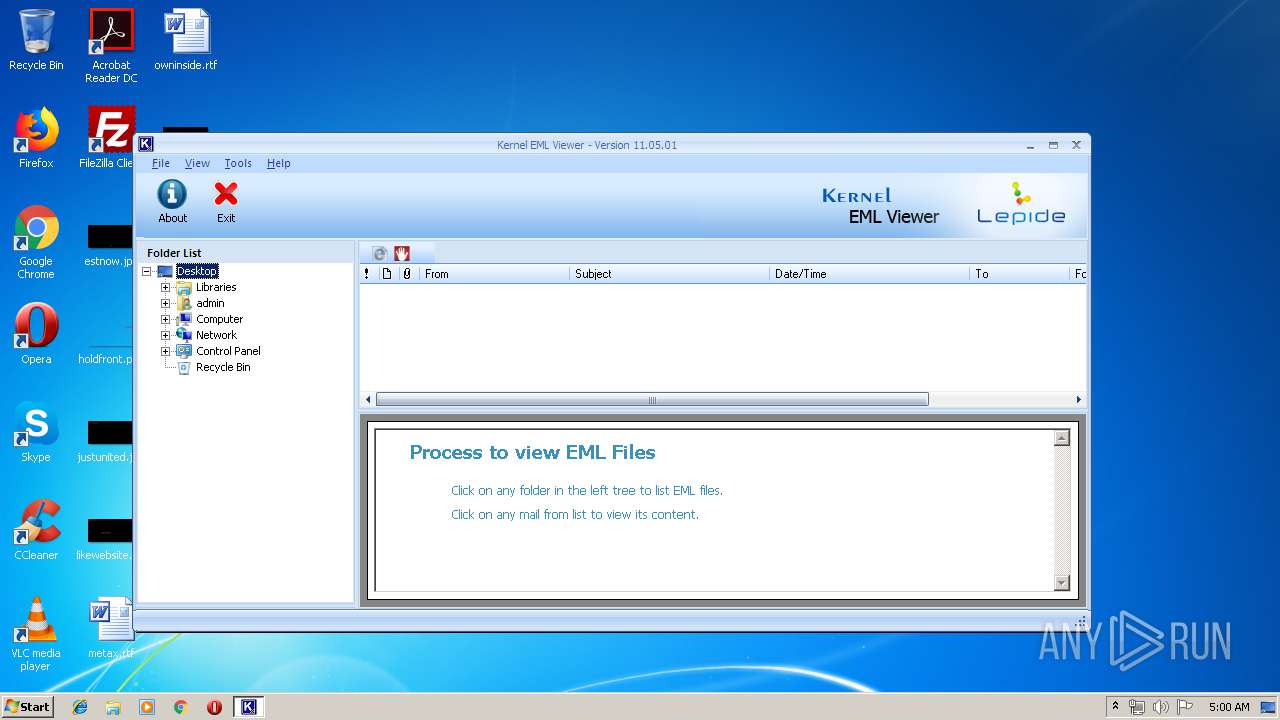Expand the Computer tree node
Screen dimensions: 1280x720
(x=166, y=319)
